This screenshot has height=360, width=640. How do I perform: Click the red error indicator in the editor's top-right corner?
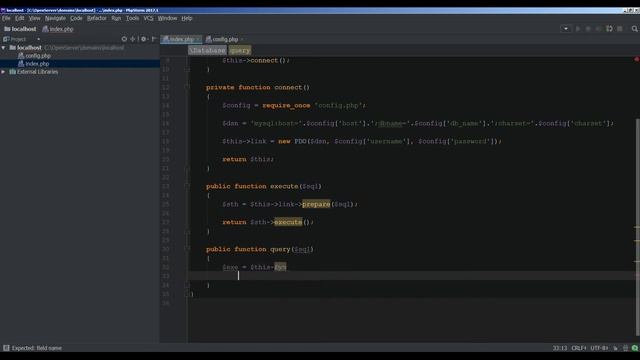point(636,60)
